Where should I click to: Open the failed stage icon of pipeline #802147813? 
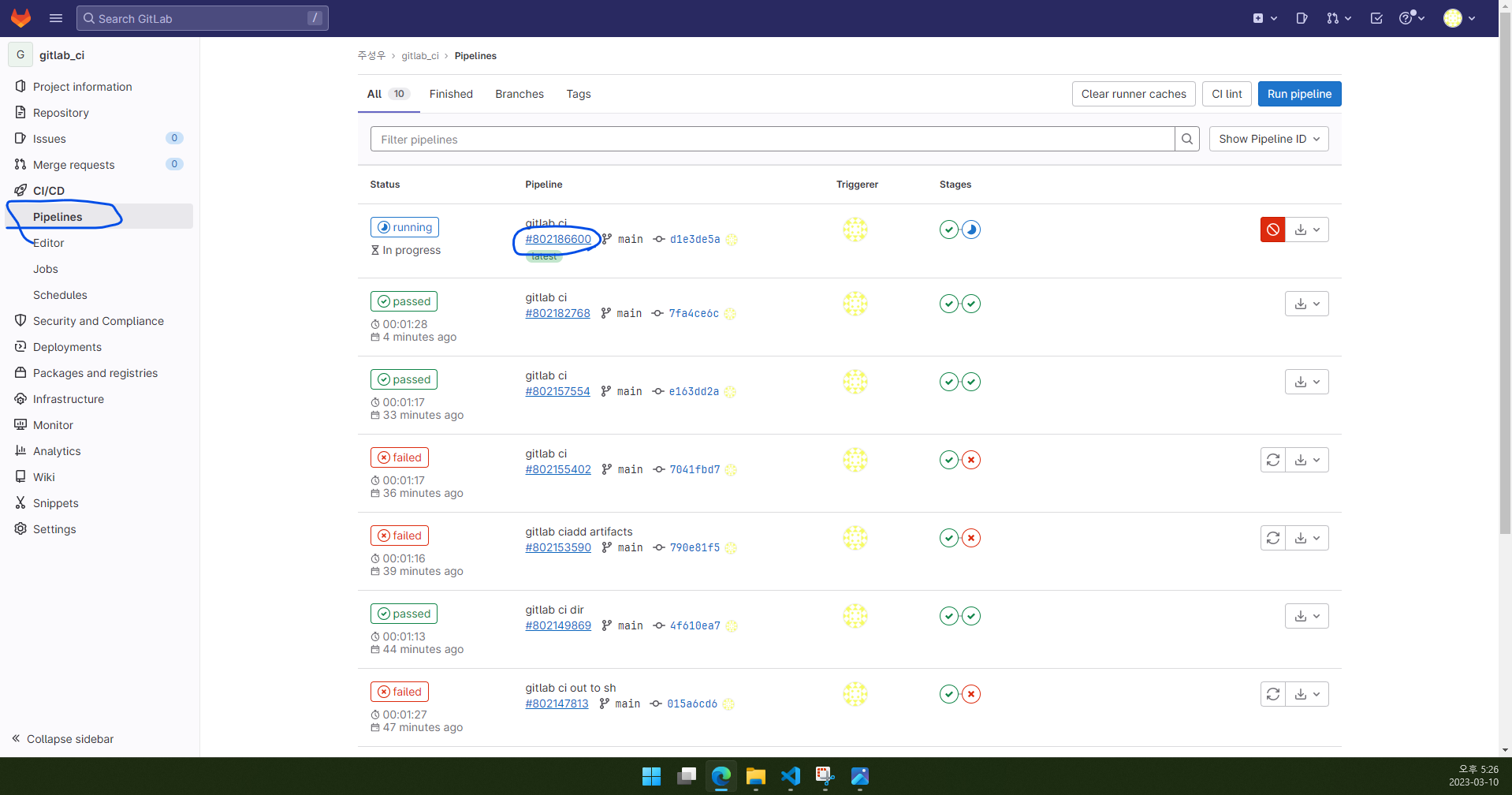tap(971, 694)
